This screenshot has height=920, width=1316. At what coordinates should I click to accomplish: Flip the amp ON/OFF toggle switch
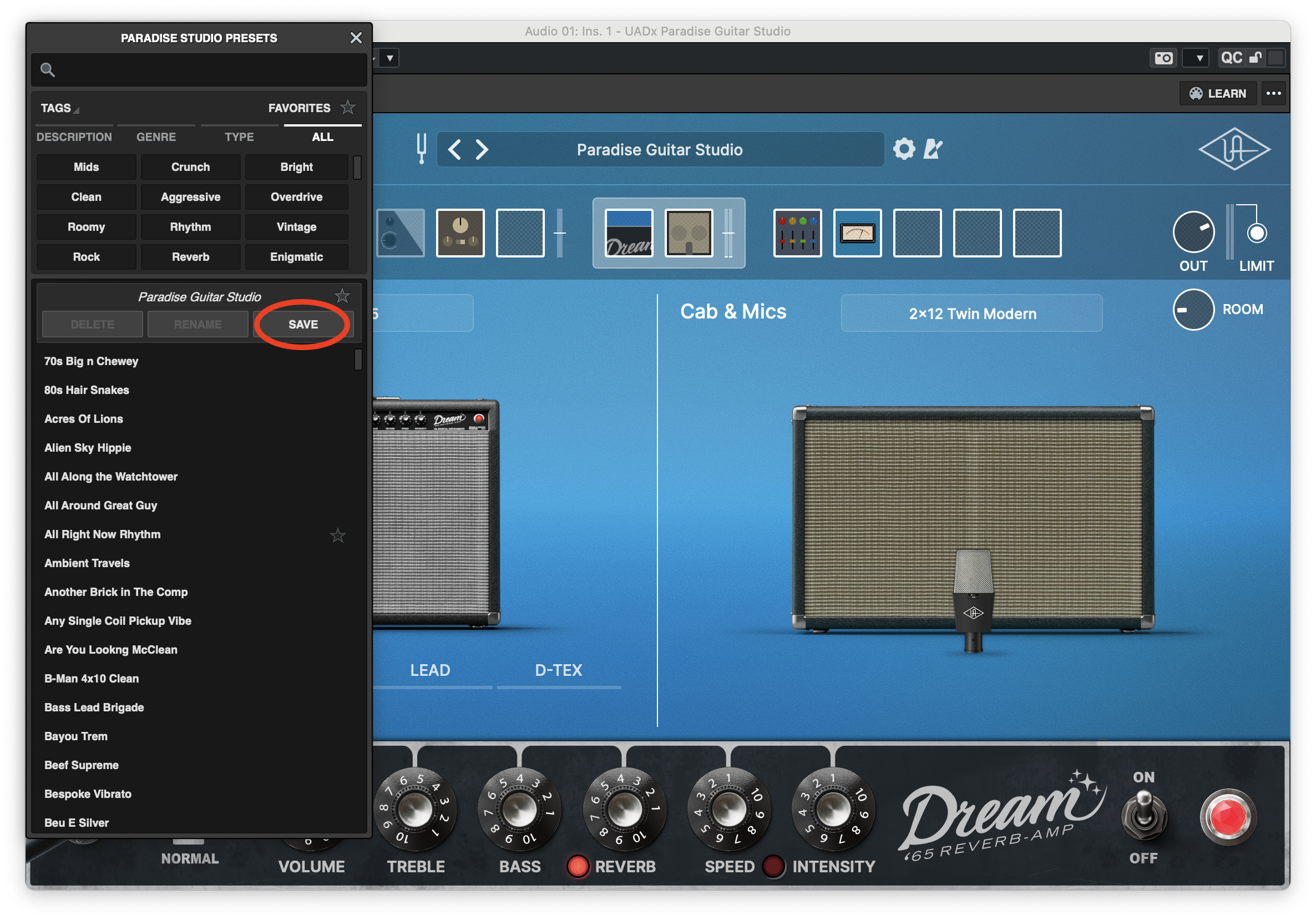[1143, 815]
